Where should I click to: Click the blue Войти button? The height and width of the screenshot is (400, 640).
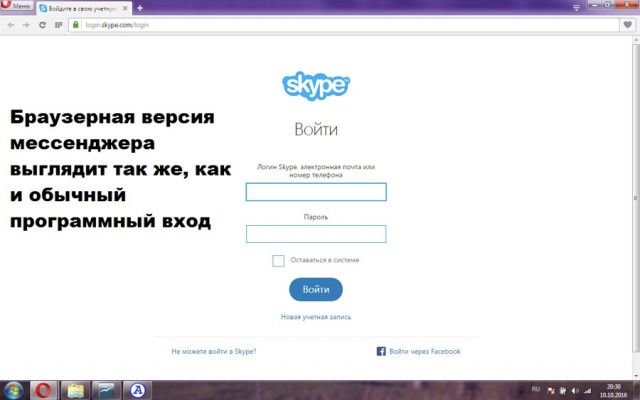316,289
